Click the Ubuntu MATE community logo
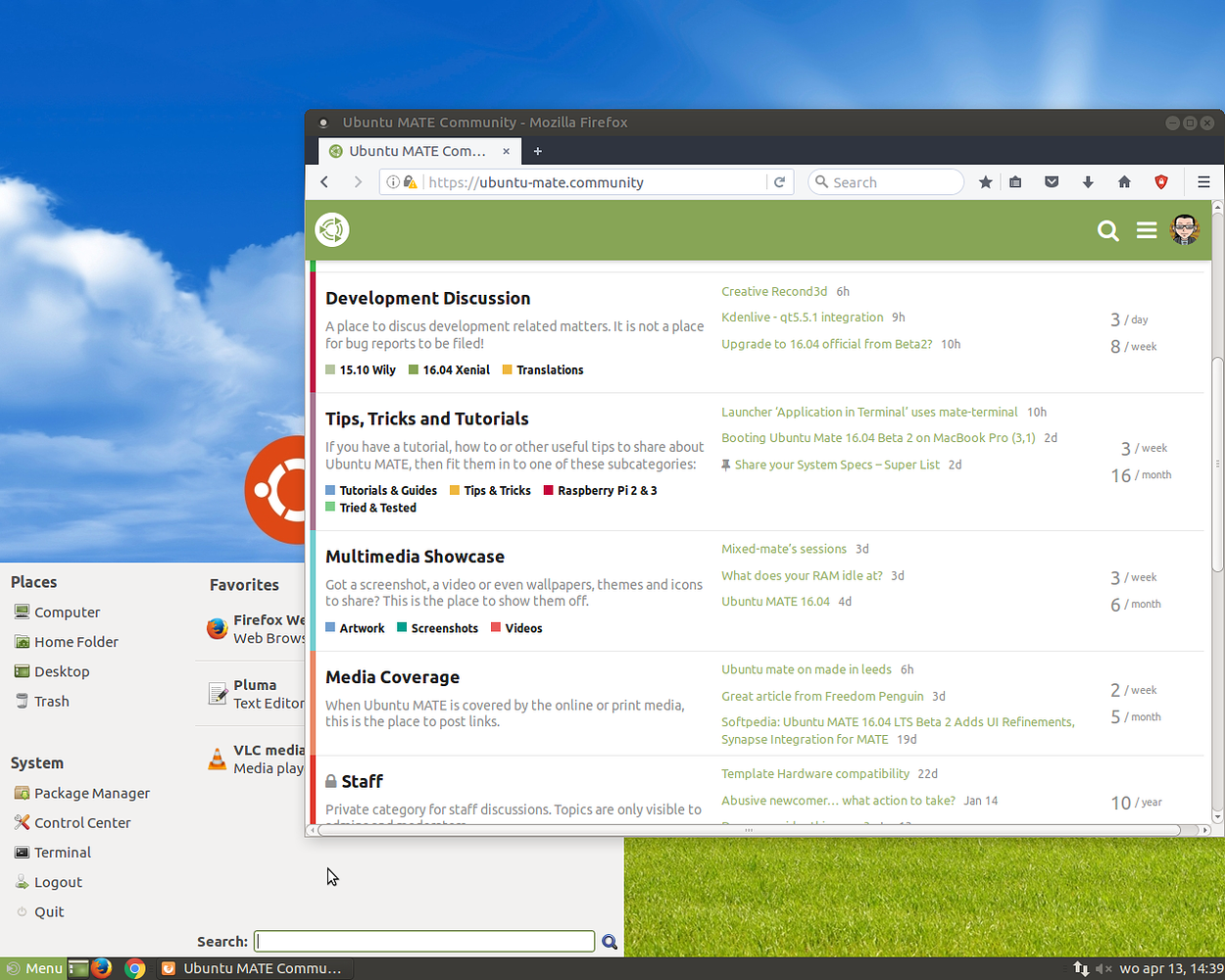 (332, 230)
